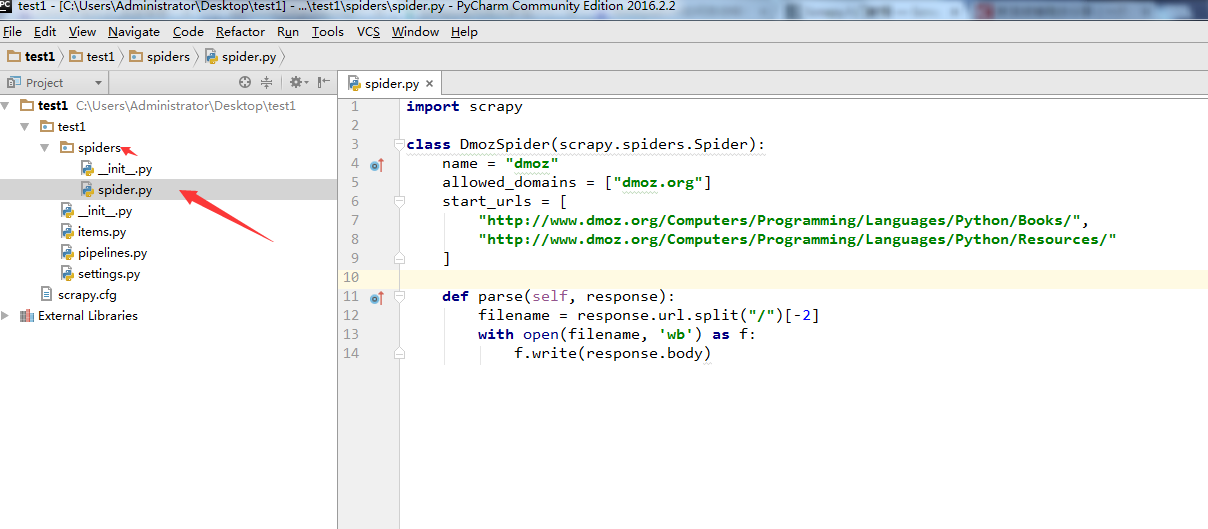Click the spider.py breadcrumb in navigation bar
The width and height of the screenshot is (1208, 529).
click(x=240, y=57)
